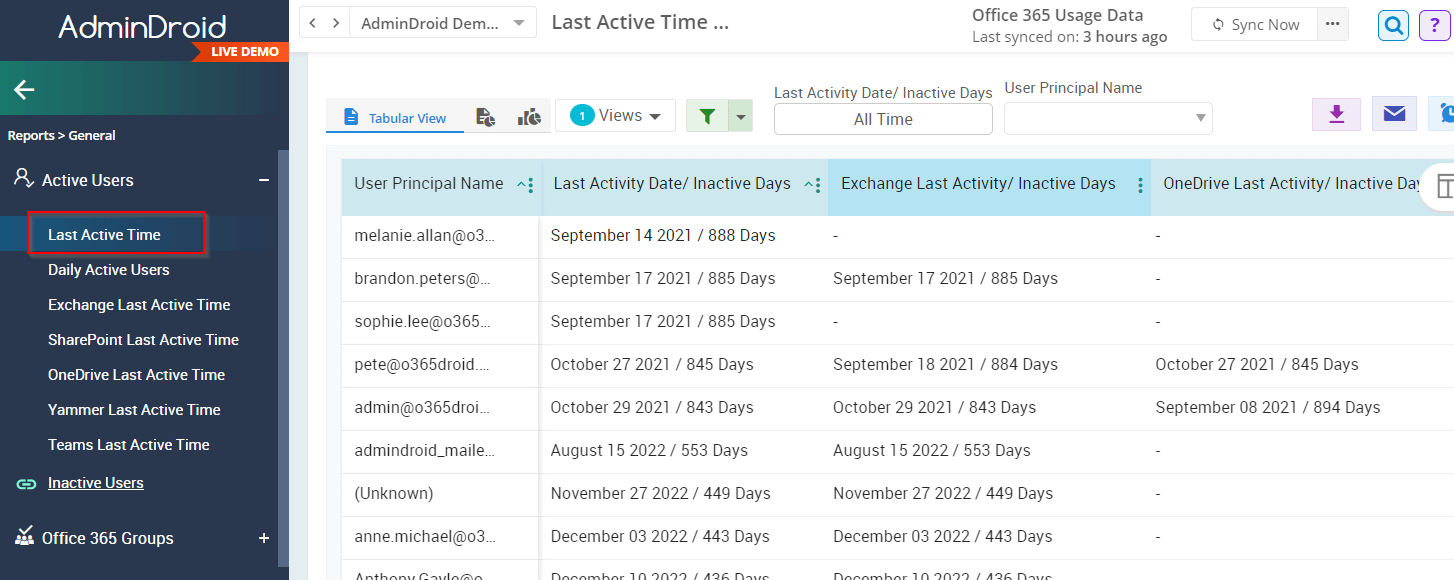
Task: Click the green filter funnel icon
Action: (x=707, y=116)
